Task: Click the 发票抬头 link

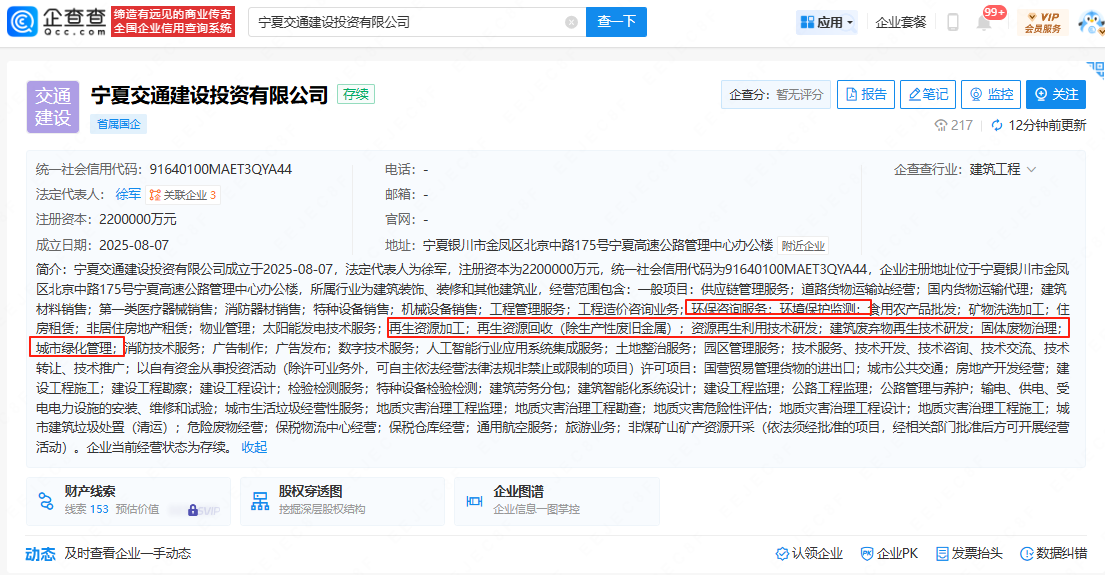Action: [x=969, y=554]
